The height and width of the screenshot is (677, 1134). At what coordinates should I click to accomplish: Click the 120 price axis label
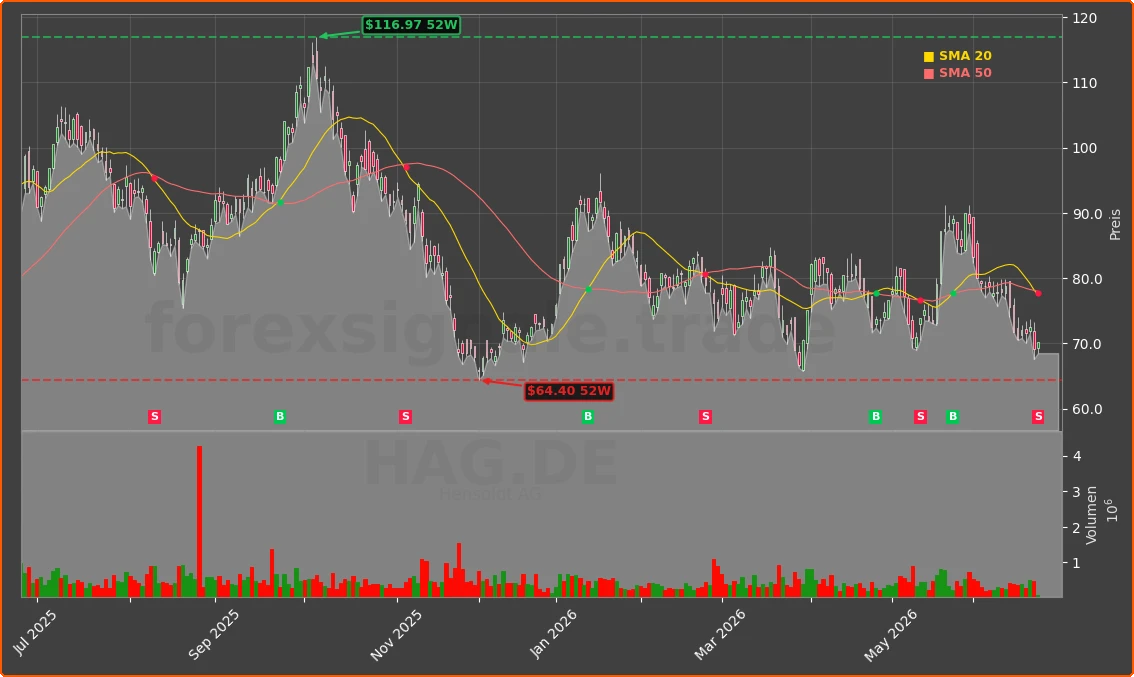1085,18
